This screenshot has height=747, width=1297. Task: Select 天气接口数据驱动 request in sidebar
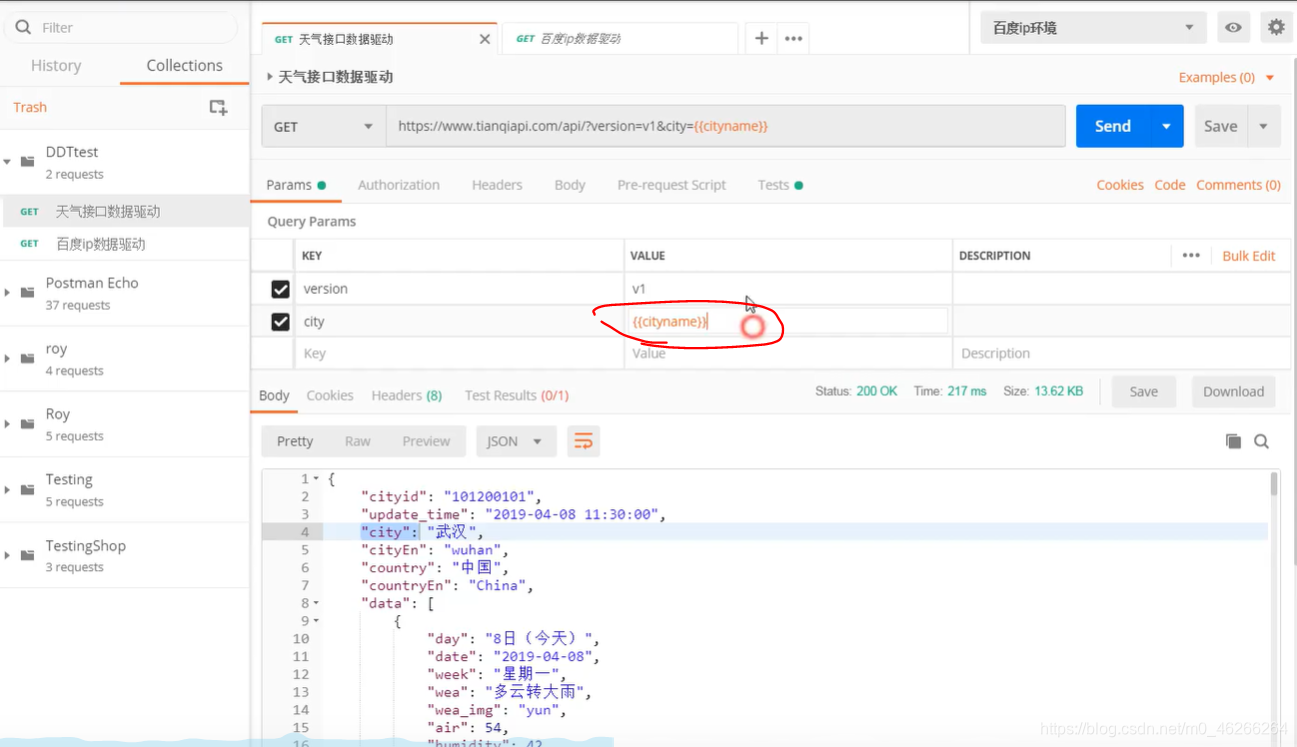point(124,211)
